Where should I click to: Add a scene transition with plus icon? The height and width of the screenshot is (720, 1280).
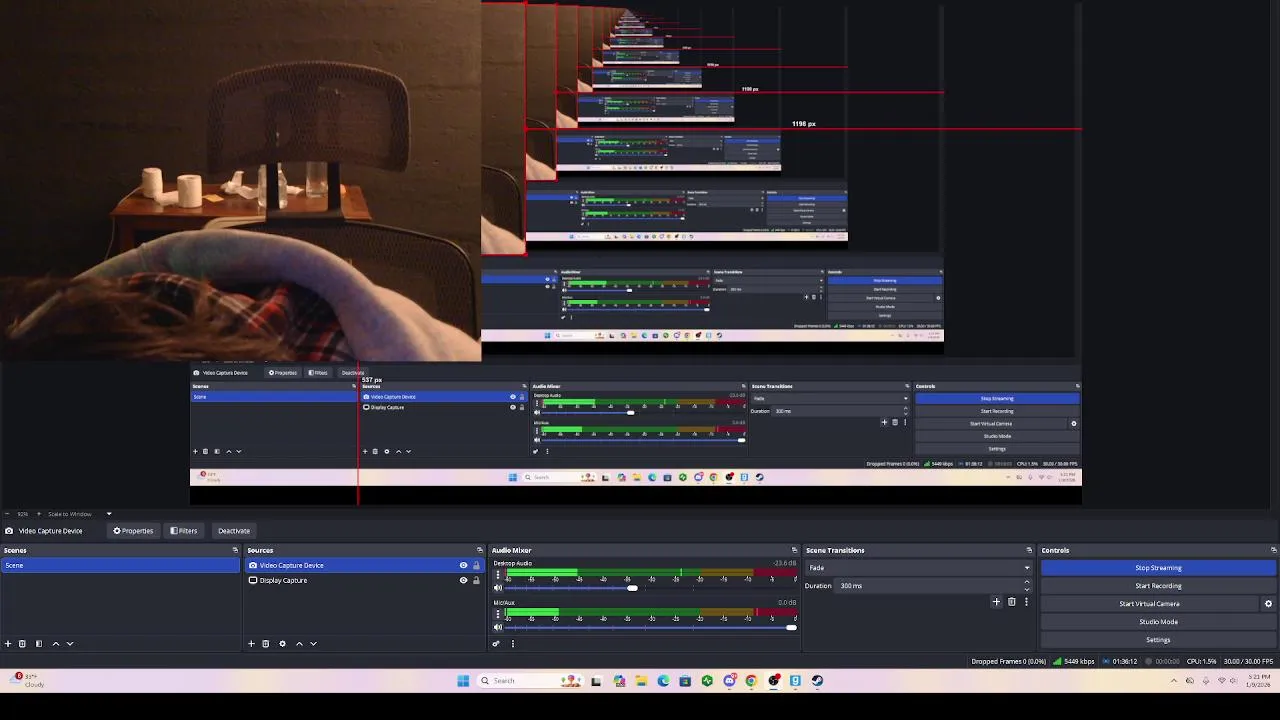click(996, 602)
